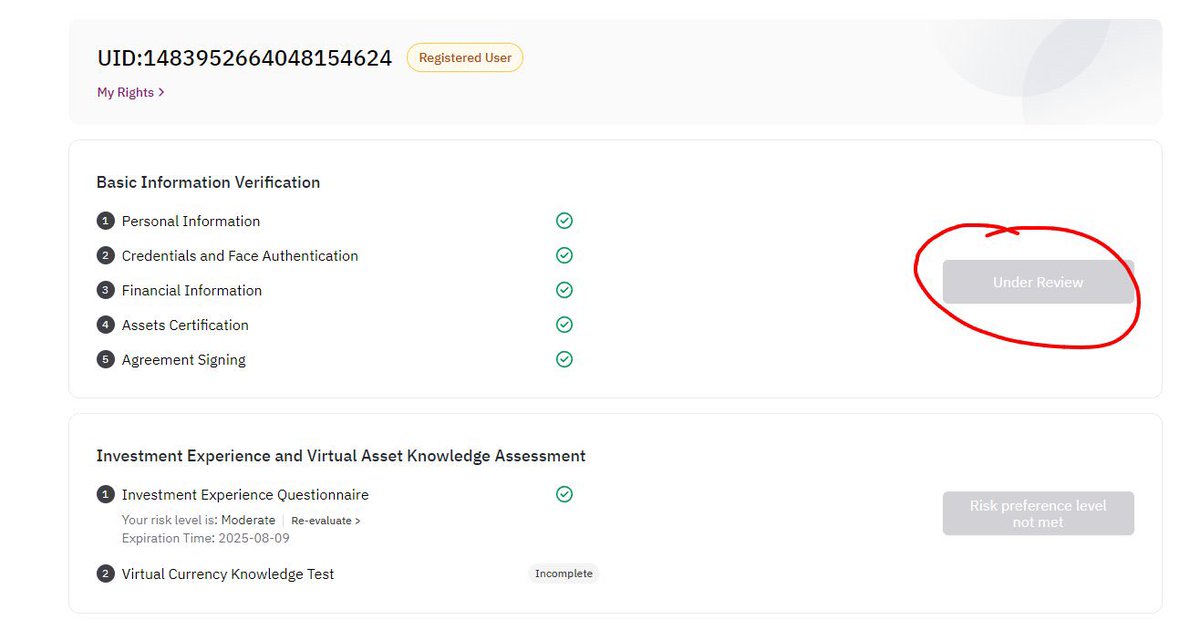1200x620 pixels.
Task: Click the UID number text
Action: pos(244,58)
